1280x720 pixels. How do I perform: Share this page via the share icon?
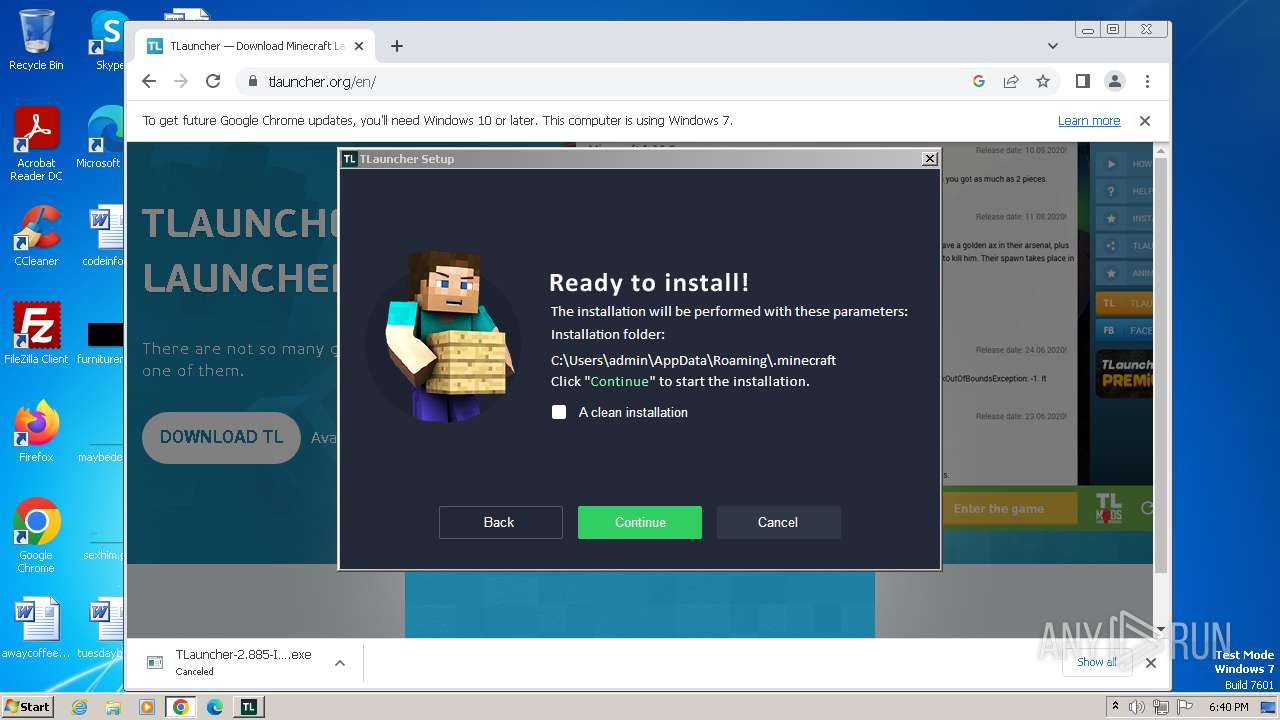pos(1011,81)
